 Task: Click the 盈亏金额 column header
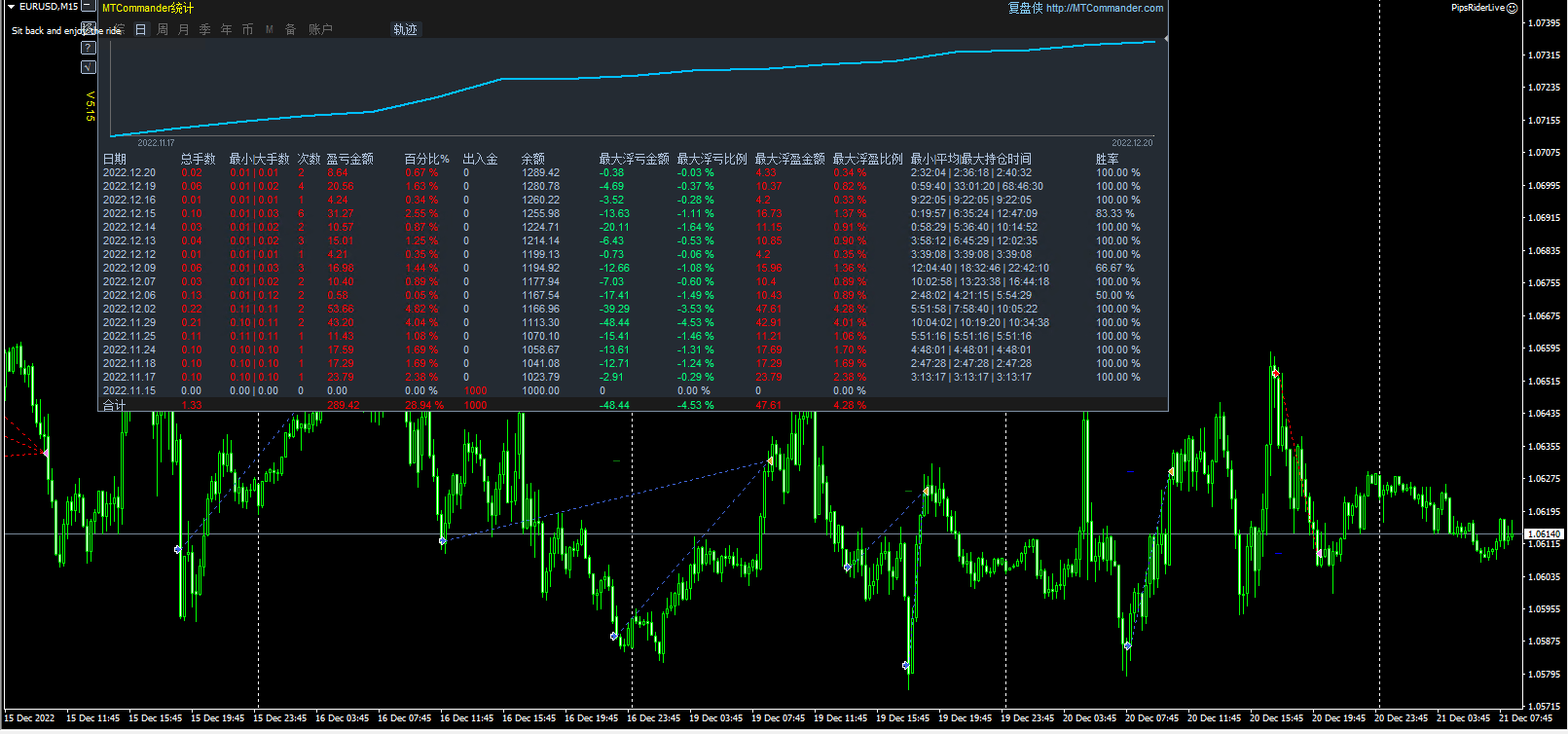coord(349,159)
